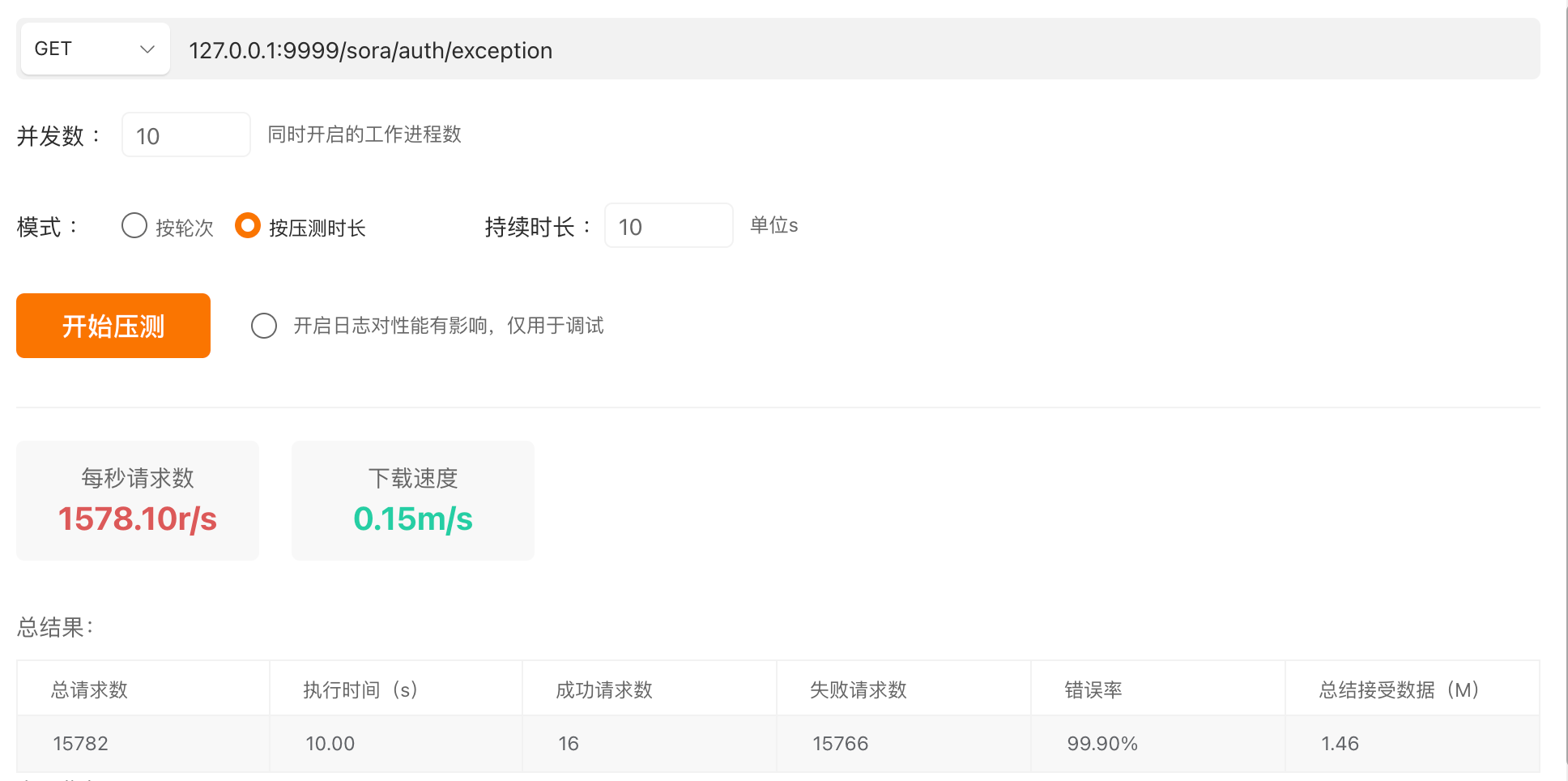Open the GET method dropdown
The width and height of the screenshot is (1568, 781).
point(95,49)
